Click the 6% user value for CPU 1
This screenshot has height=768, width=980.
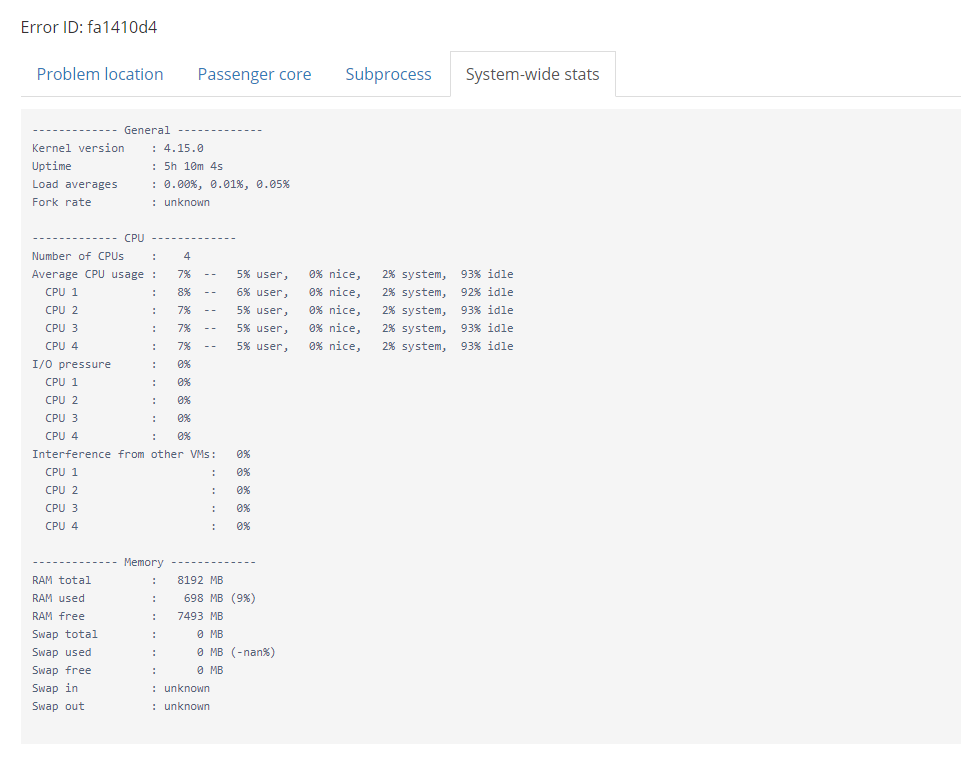(262, 292)
